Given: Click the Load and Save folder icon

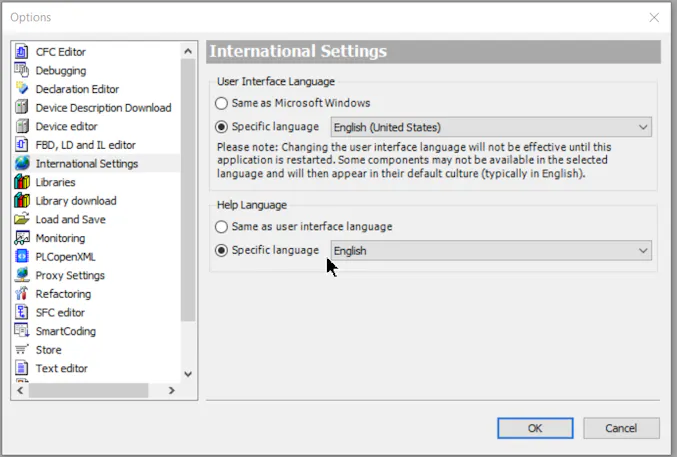Looking at the screenshot, I should pos(22,219).
